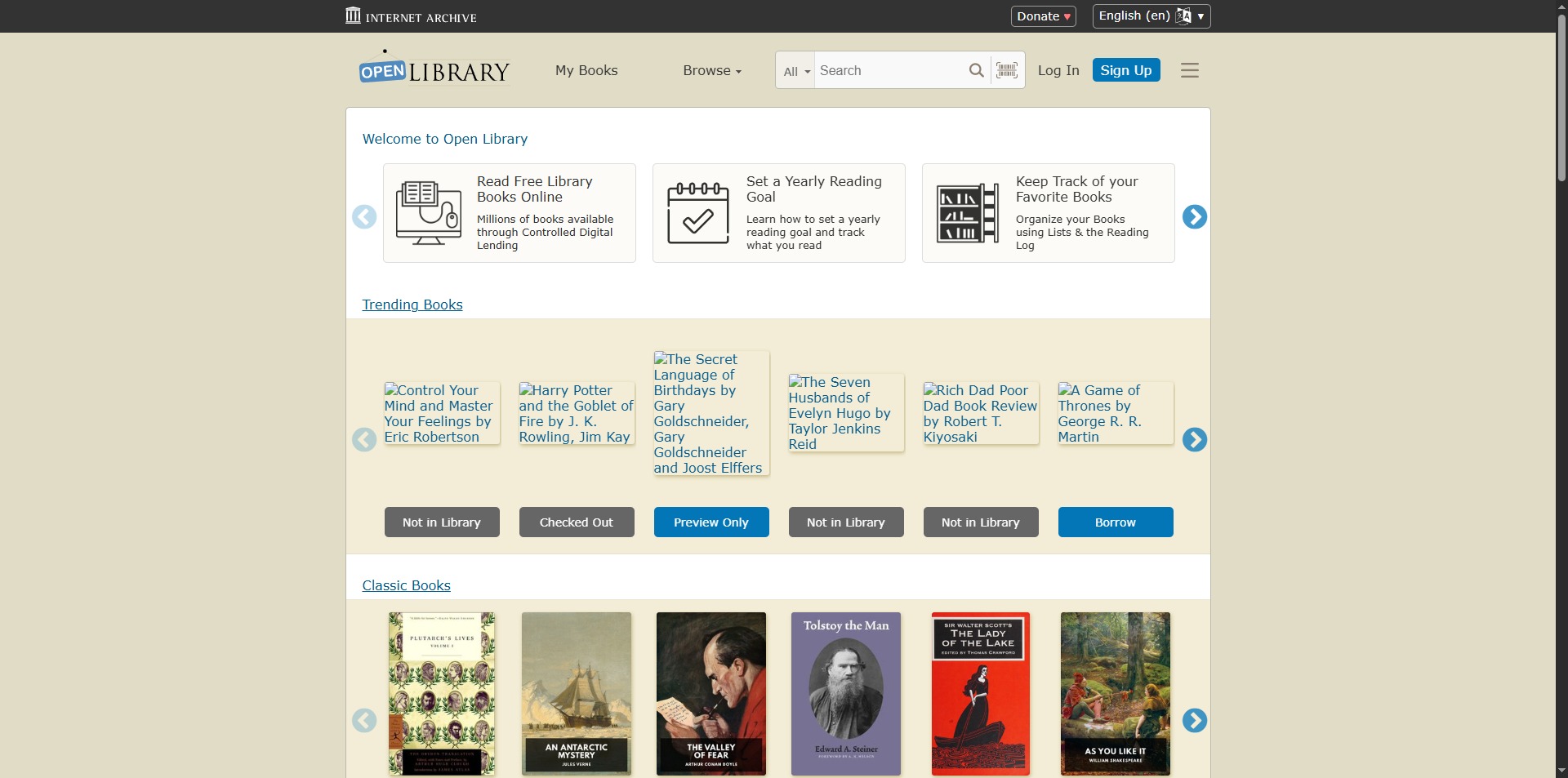Expand the English (en) language dropdown
This screenshot has height=778, width=1568.
(1151, 16)
